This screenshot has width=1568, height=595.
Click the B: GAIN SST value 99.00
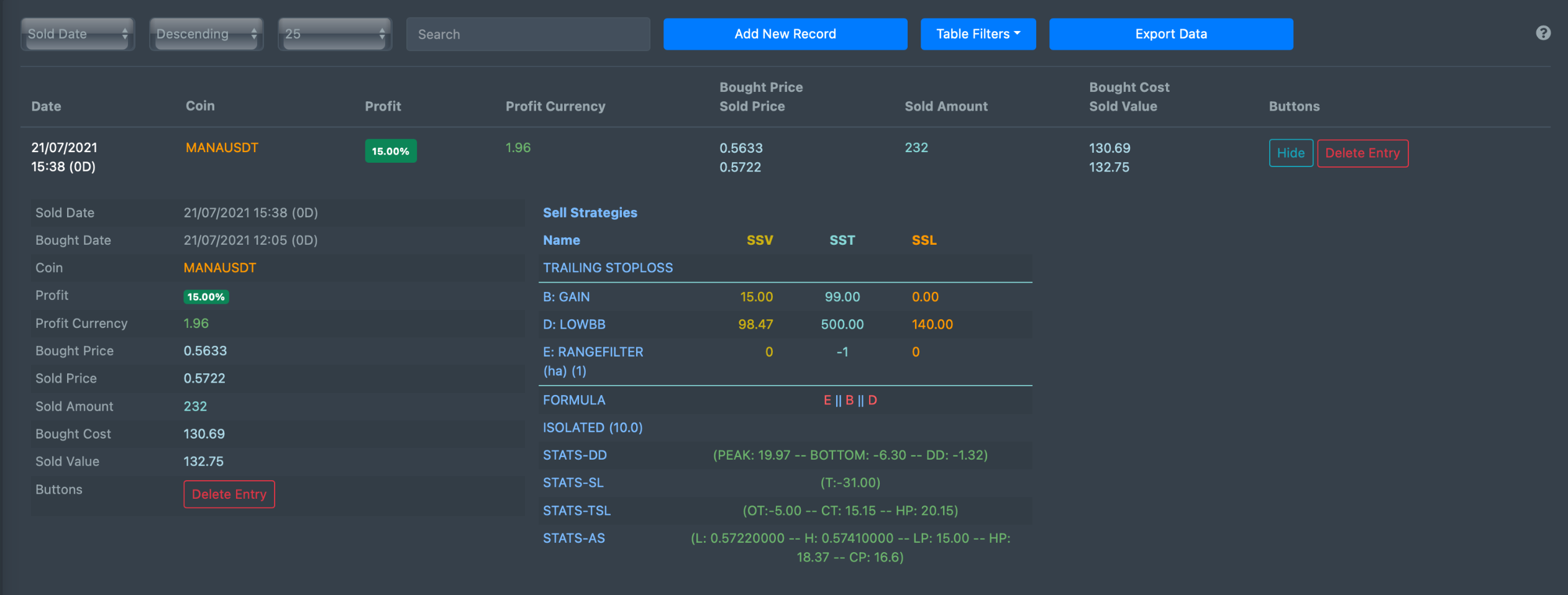point(842,297)
